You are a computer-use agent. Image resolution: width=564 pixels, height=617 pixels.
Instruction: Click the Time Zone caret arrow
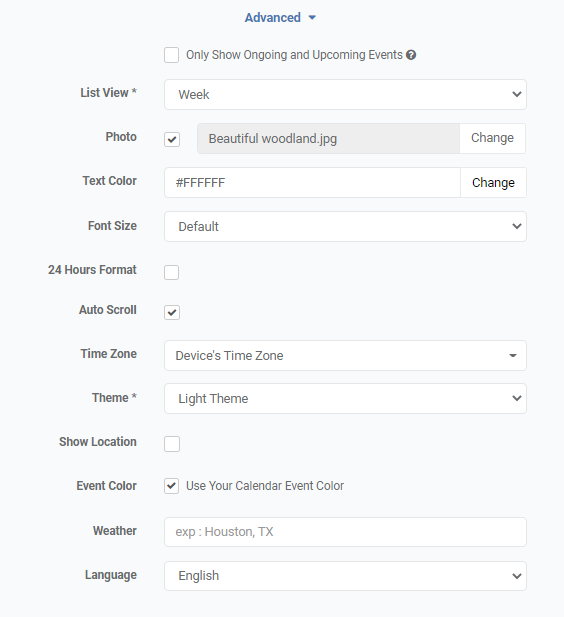(512, 356)
